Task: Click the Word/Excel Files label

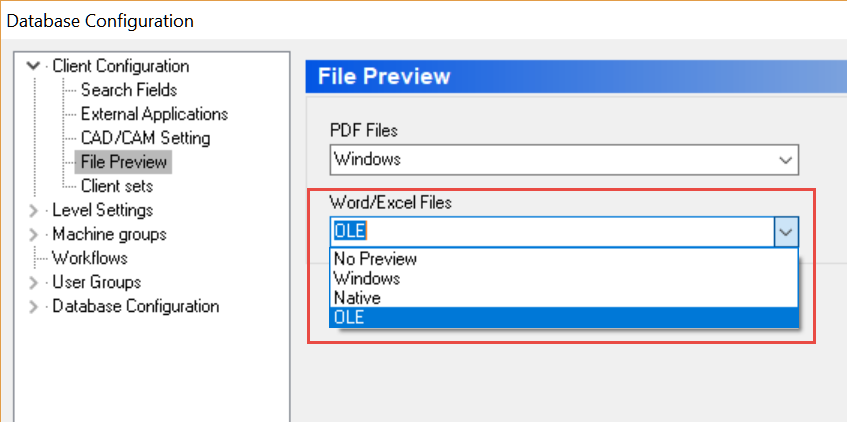Action: pos(391,203)
